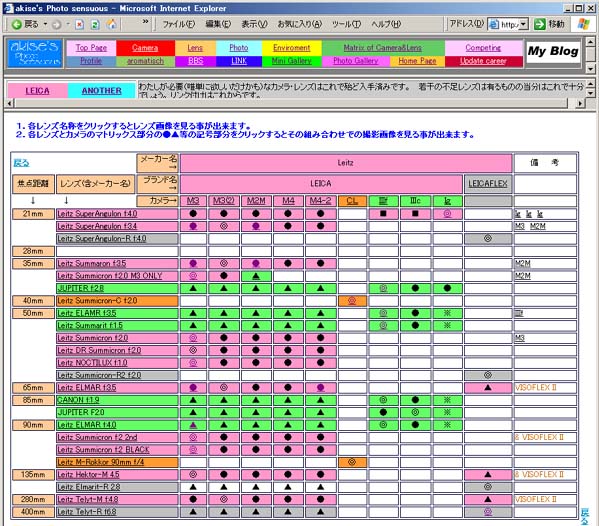
Task: Click the akise's Photo Sensuous logo
Action: [35, 53]
